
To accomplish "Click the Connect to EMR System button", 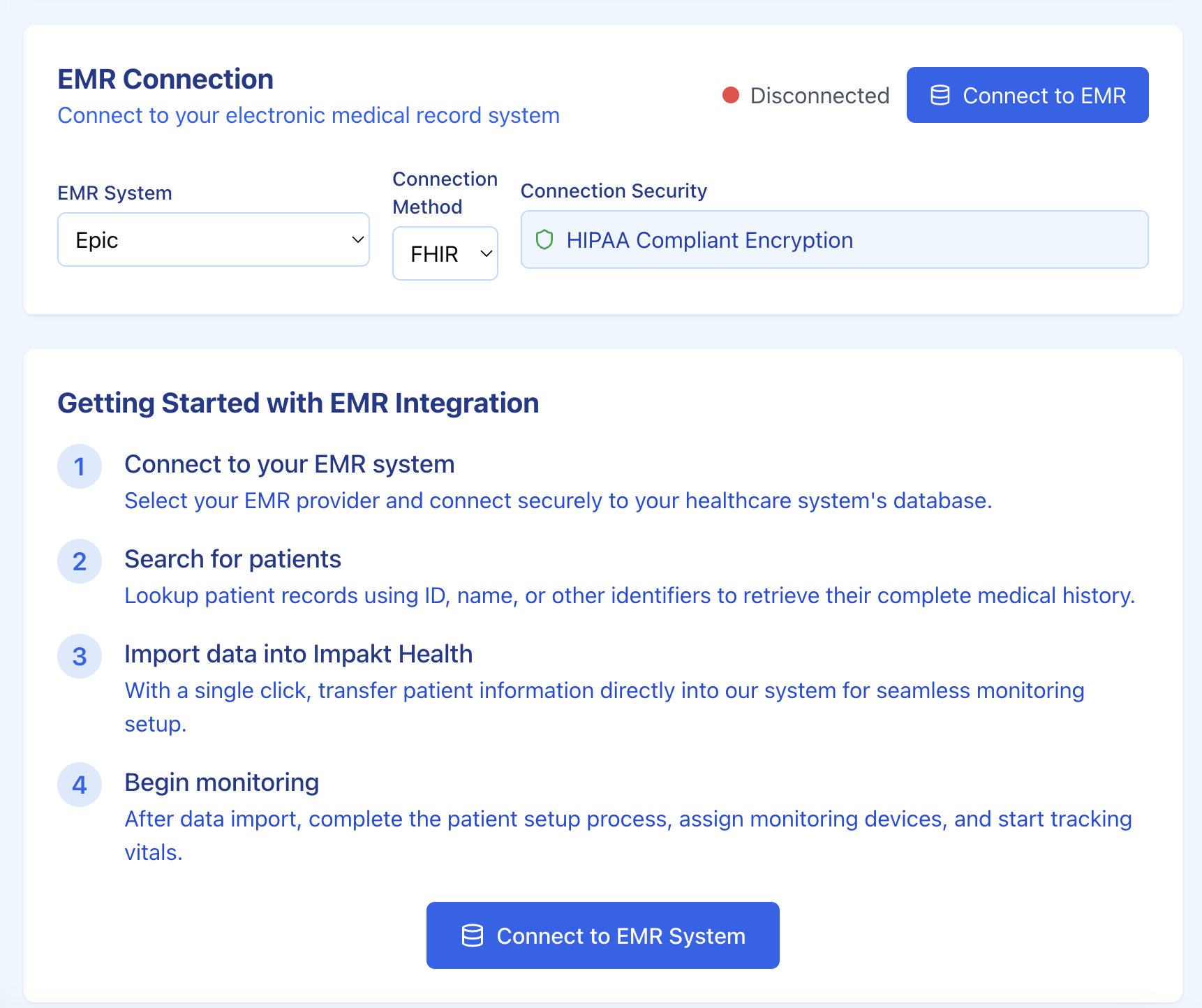I will (602, 935).
